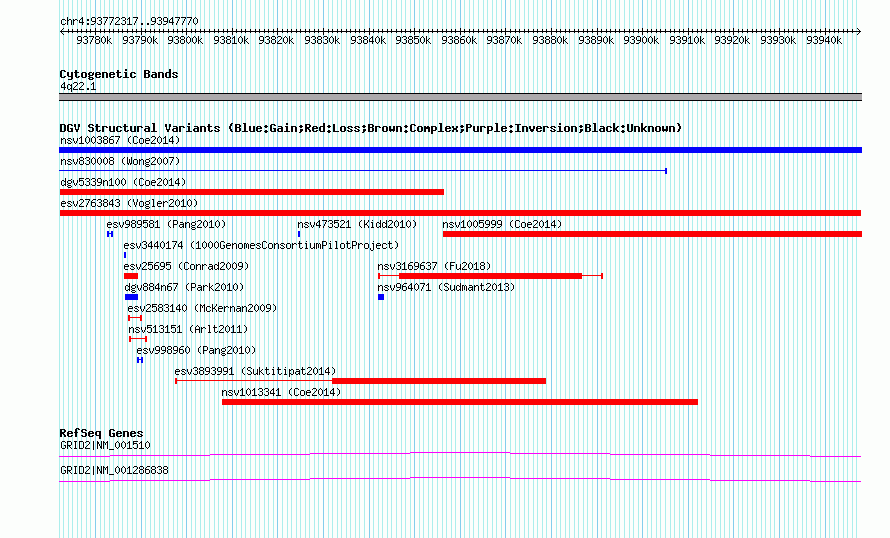
Task: Click the 93940k ruler tick label
Action: click(824, 40)
